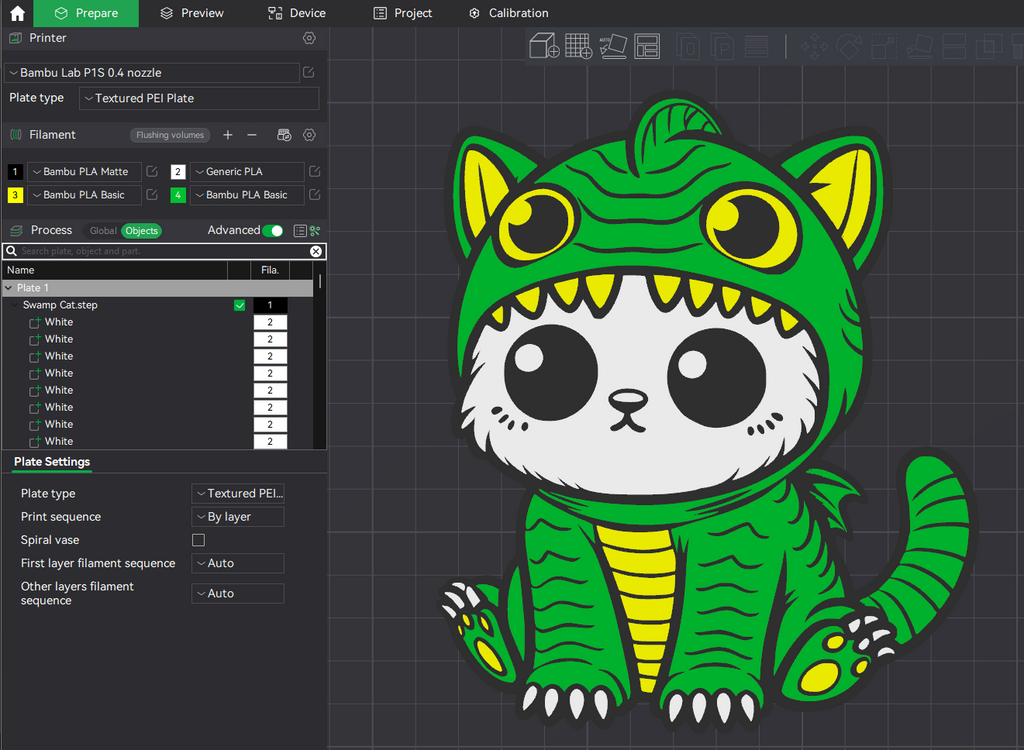Open printer settings gear in Printer header
The width and height of the screenshot is (1024, 750).
309,38
